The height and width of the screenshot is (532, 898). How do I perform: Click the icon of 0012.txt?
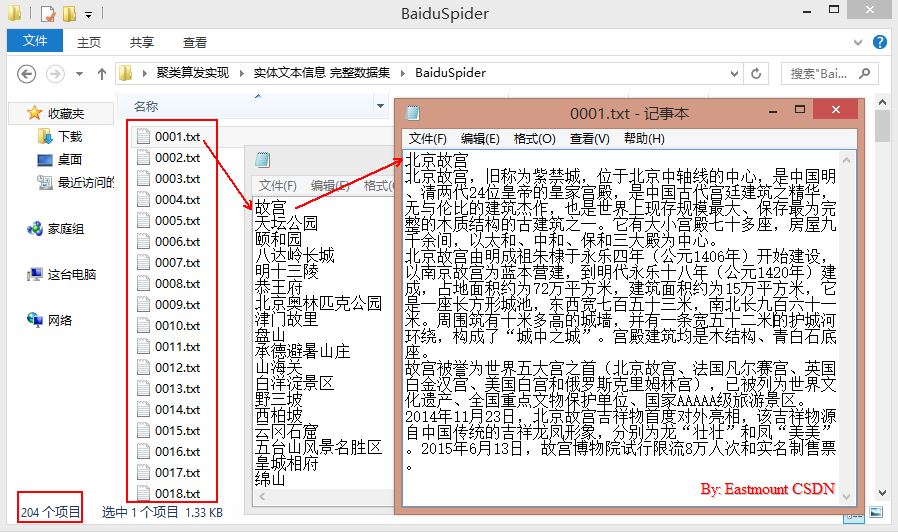pos(143,367)
